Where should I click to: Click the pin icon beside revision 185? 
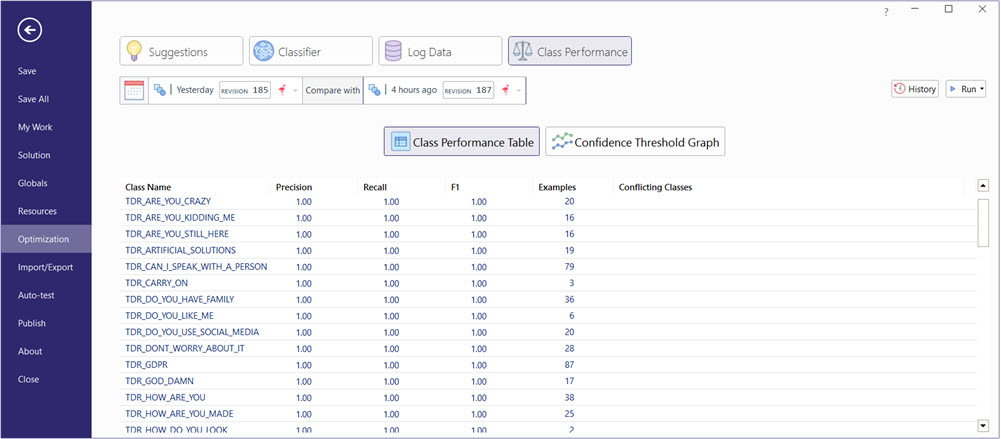click(x=282, y=90)
